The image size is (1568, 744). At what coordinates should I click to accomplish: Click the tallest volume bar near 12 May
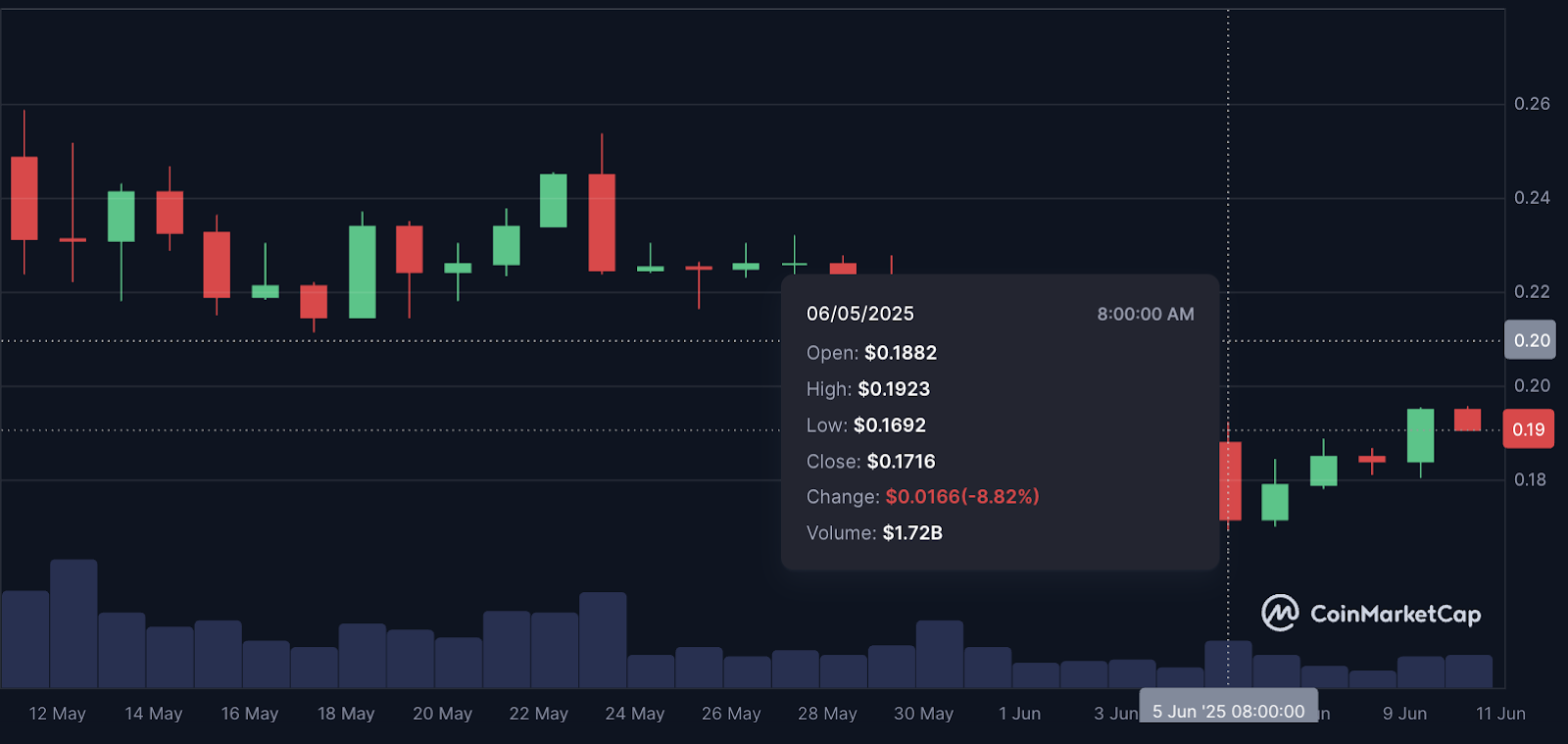point(73,623)
